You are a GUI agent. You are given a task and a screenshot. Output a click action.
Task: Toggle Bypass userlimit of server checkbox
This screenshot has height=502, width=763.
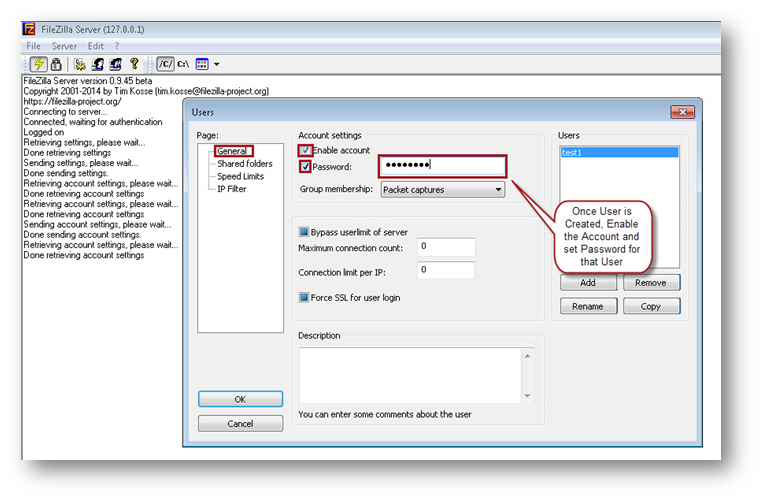[304, 232]
